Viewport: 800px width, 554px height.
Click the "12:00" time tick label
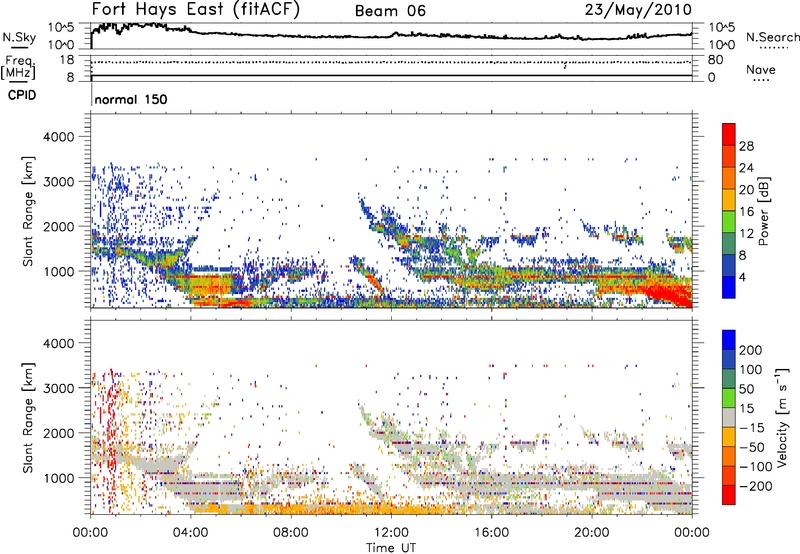click(x=391, y=533)
